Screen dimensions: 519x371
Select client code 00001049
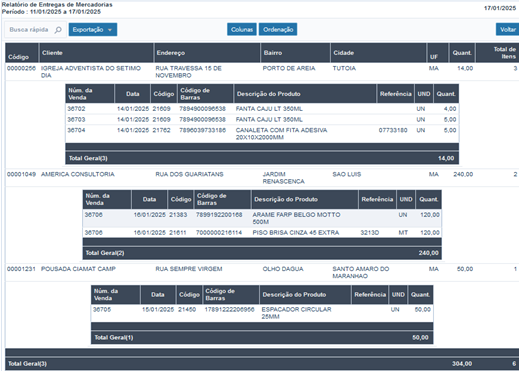(x=21, y=174)
